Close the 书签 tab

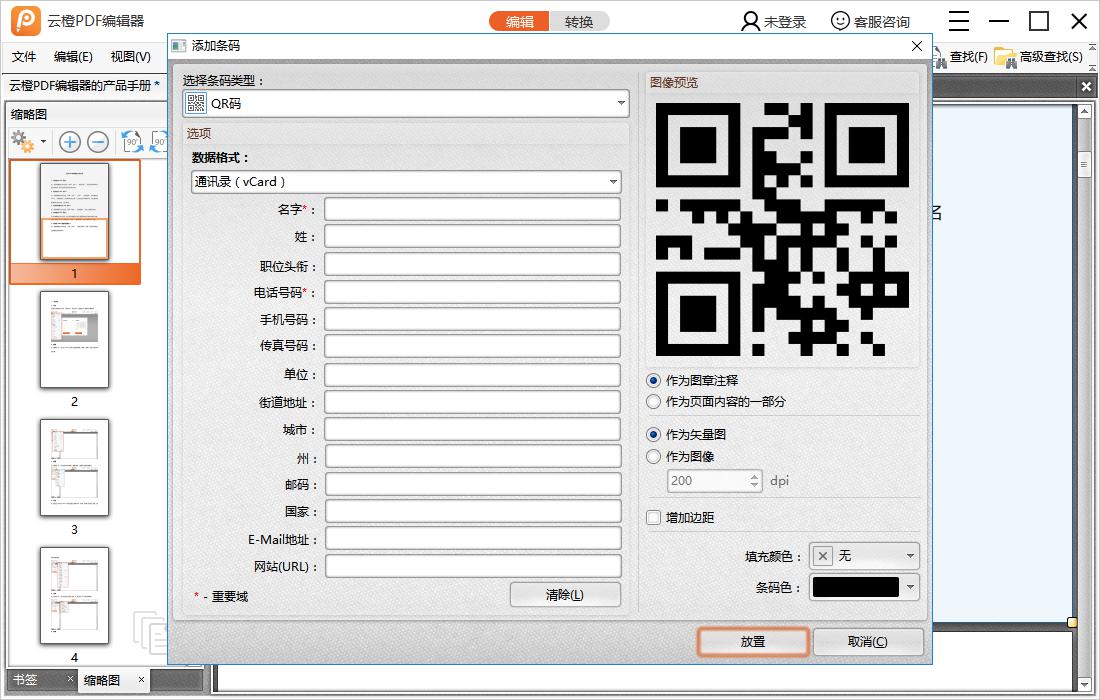[x=70, y=678]
